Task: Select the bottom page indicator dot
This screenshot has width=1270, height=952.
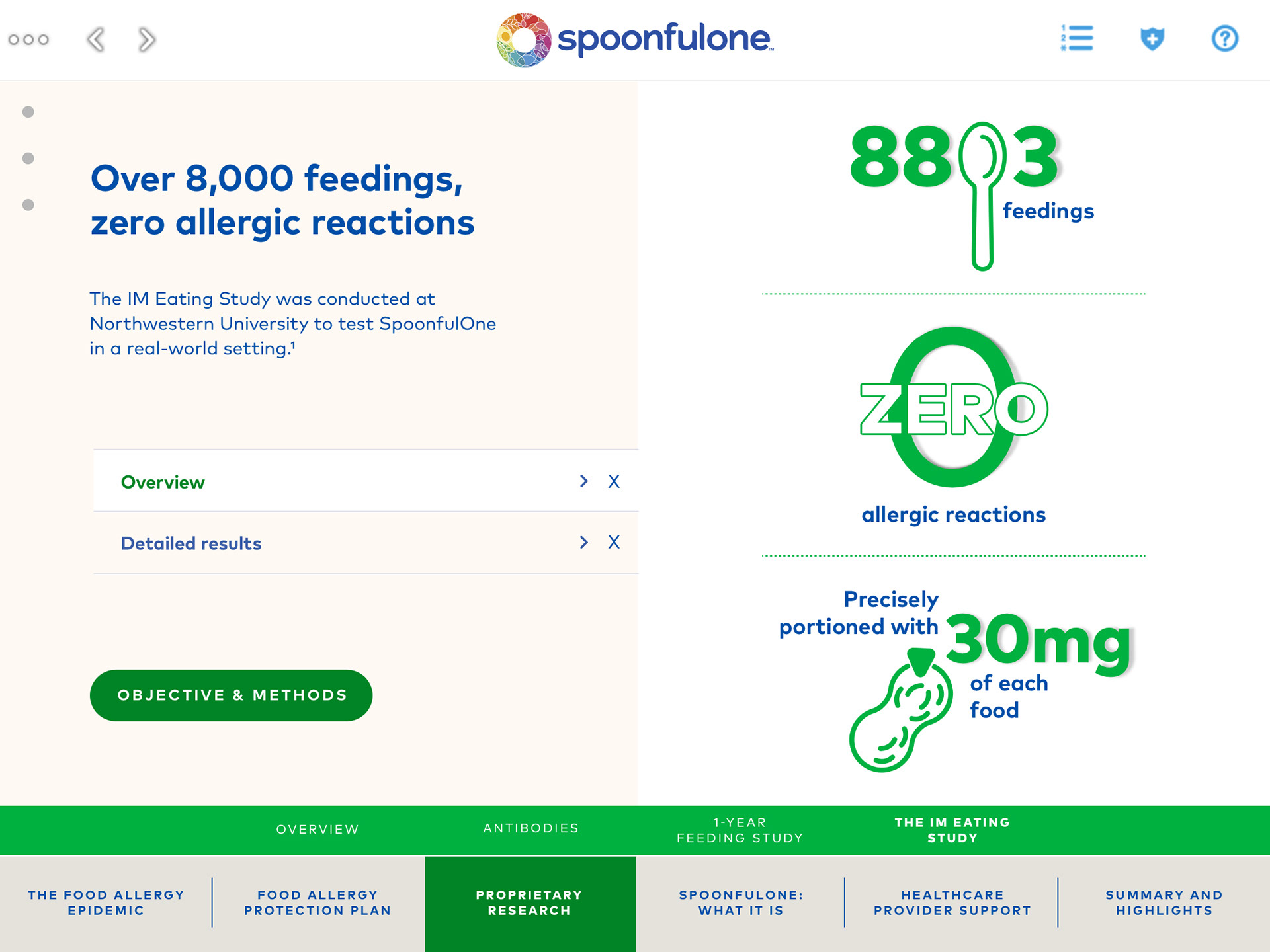Action: click(28, 205)
